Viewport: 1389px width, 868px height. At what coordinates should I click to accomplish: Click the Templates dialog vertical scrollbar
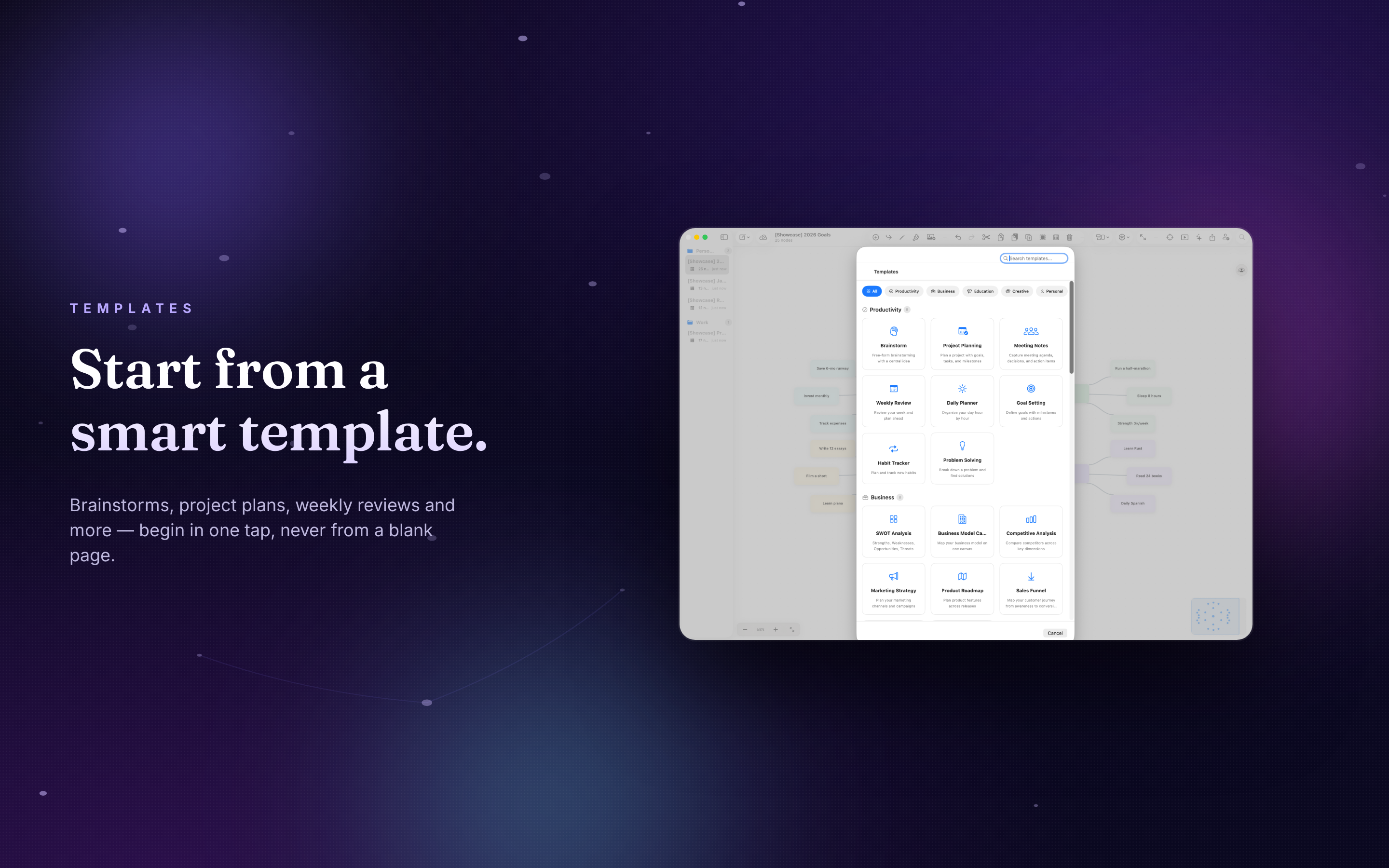click(1071, 327)
